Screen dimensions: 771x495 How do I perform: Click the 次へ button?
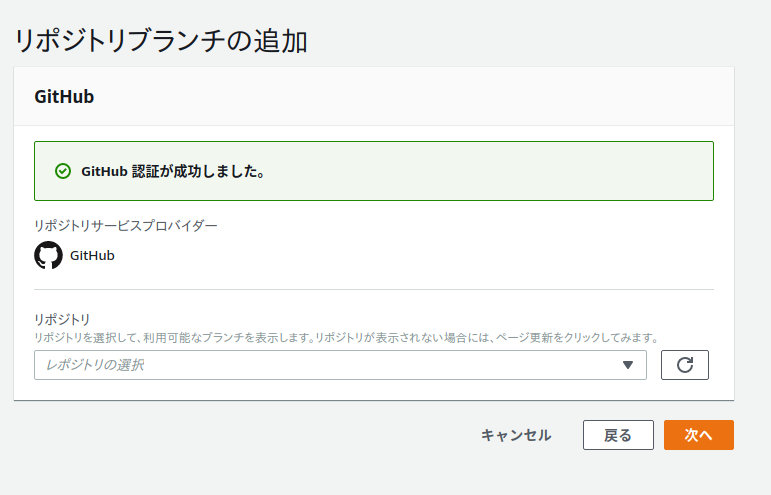click(x=699, y=435)
